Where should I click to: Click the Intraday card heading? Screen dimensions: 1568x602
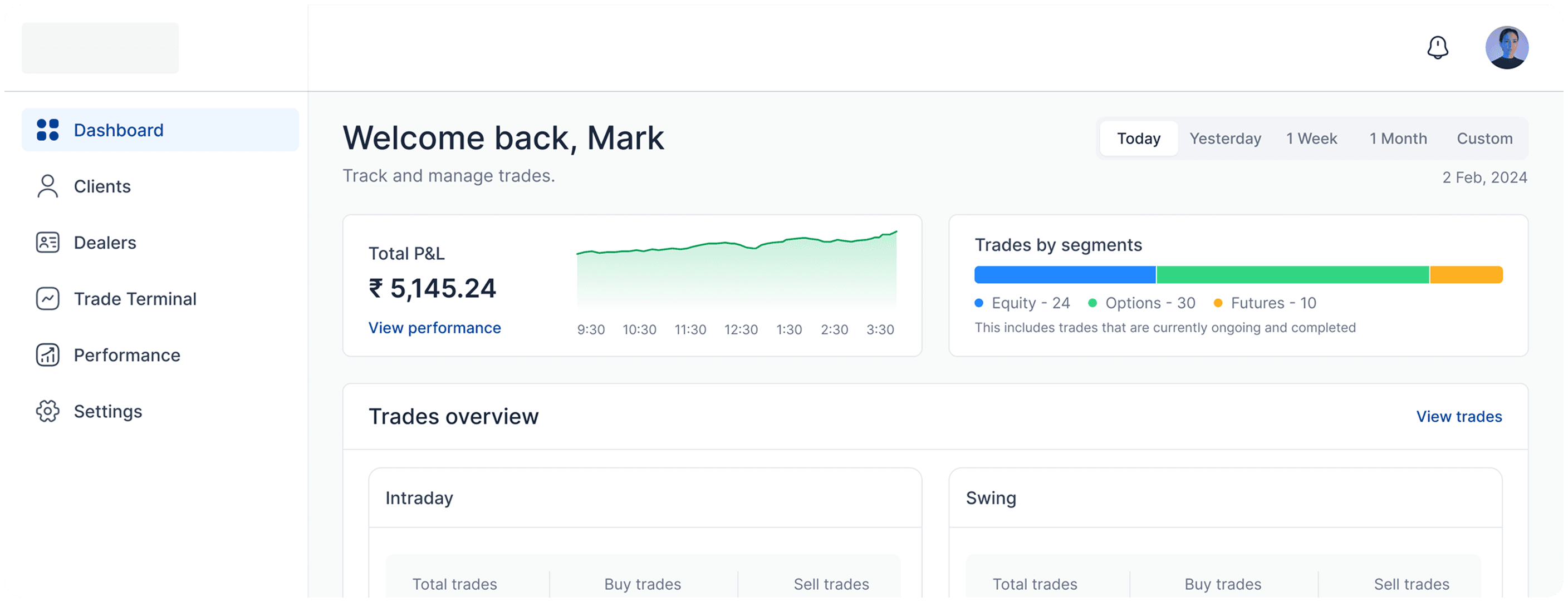pos(419,498)
